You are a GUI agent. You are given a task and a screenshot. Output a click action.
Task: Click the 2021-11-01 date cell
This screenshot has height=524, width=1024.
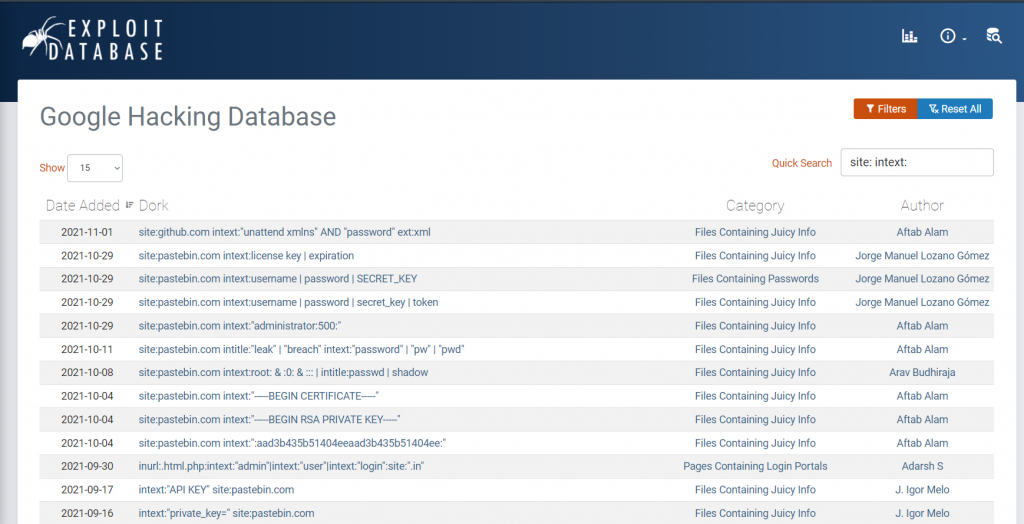(x=87, y=232)
